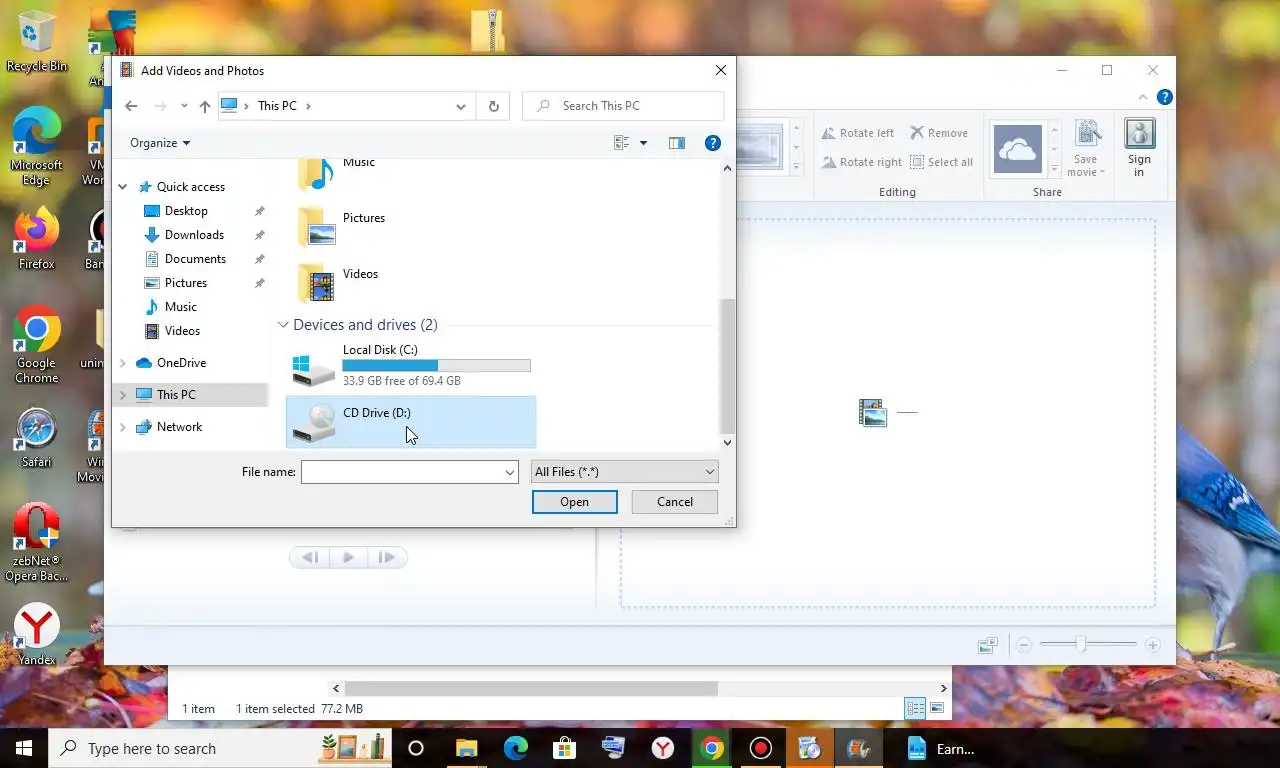Open Windows Start menu

point(24,748)
